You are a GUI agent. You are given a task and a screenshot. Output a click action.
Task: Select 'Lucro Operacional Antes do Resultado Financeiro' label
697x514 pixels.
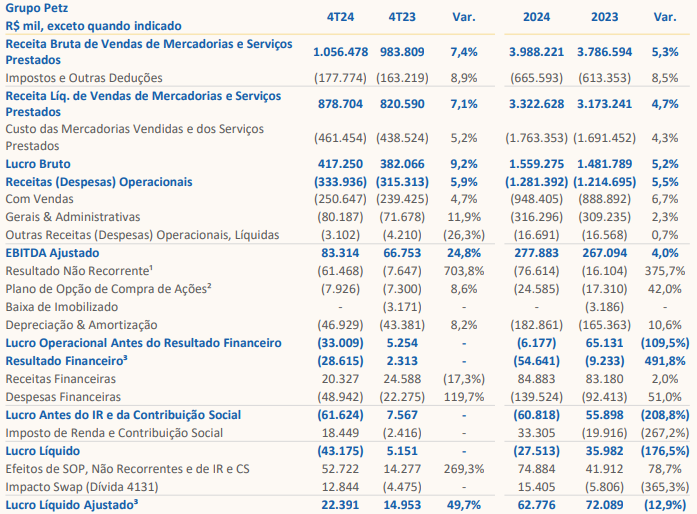click(143, 343)
